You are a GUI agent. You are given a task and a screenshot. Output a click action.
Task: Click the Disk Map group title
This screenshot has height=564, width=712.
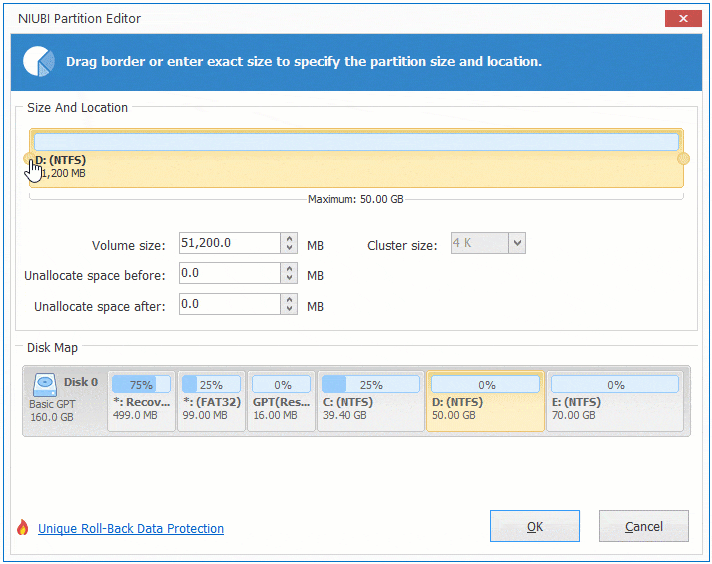click(52, 348)
